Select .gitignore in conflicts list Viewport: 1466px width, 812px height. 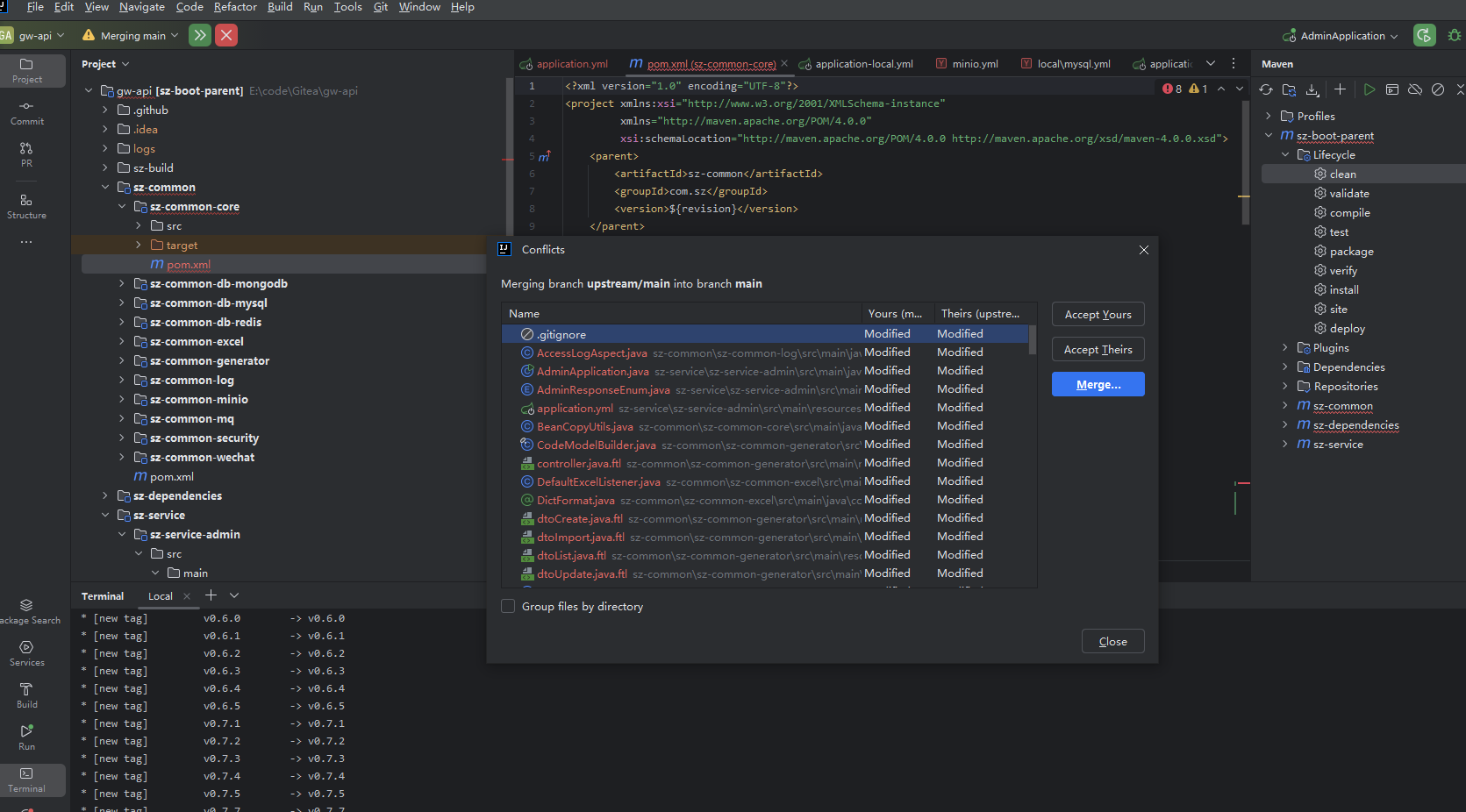pos(764,334)
